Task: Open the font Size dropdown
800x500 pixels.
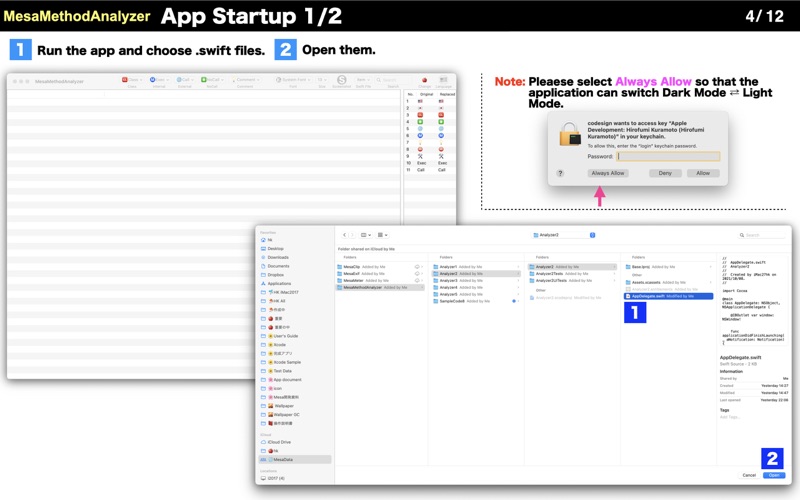Action: pyautogui.click(x=322, y=80)
